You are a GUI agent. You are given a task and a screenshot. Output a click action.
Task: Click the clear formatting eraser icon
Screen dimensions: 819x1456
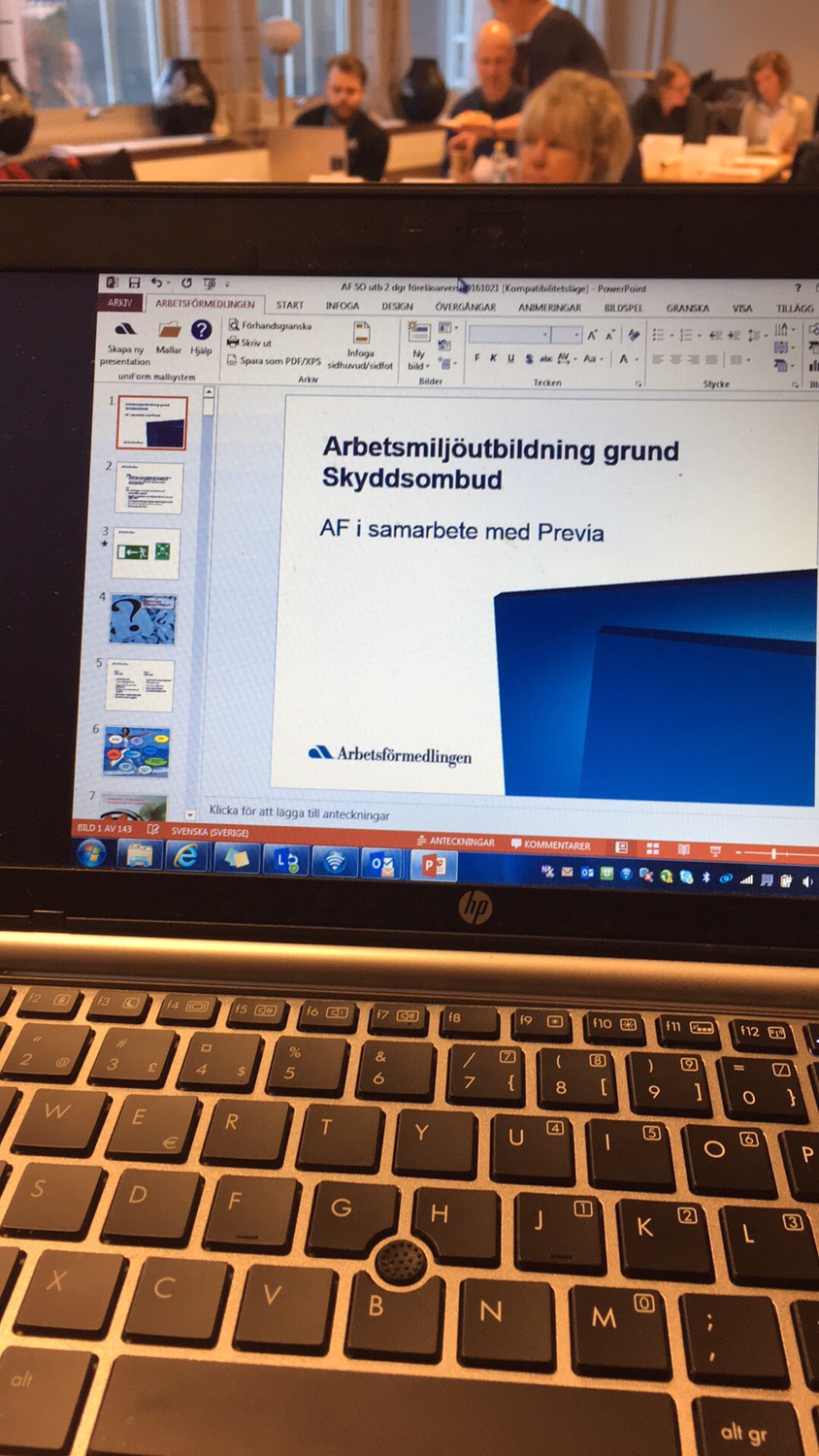pos(634,335)
